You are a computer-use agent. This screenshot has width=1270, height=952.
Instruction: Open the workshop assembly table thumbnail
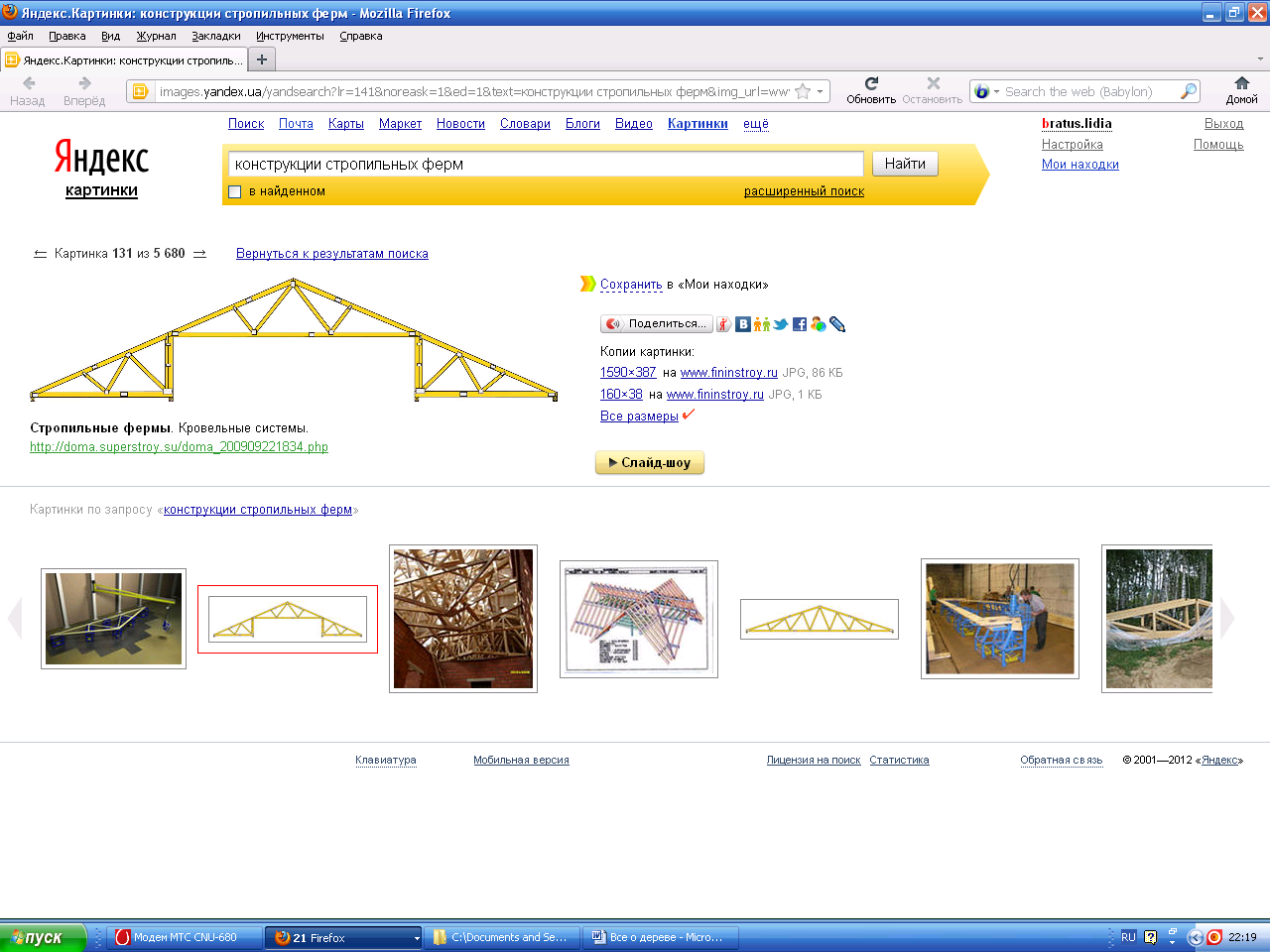click(1000, 619)
